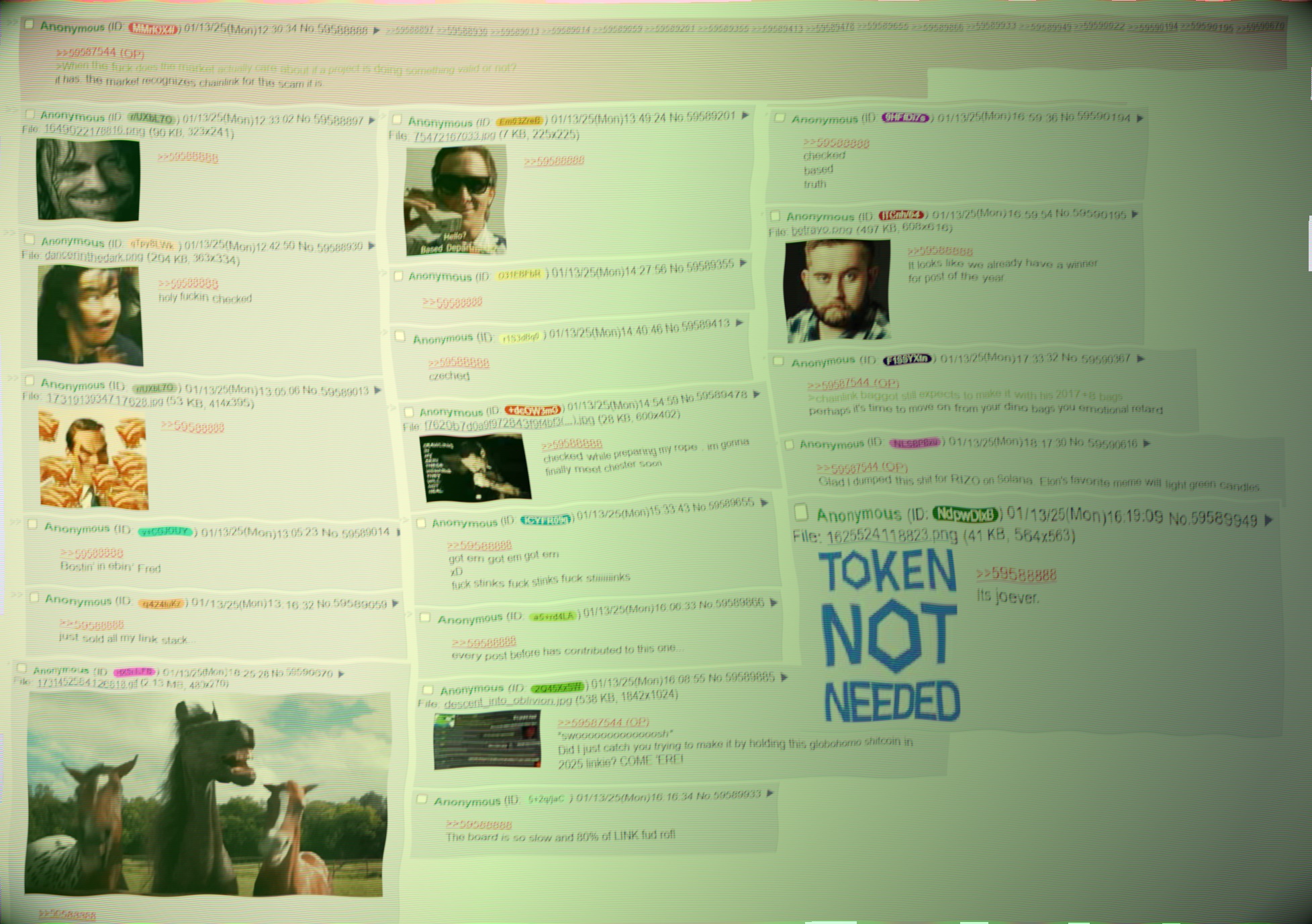Expand TOKEN NOT NEEDED image

tap(889, 635)
